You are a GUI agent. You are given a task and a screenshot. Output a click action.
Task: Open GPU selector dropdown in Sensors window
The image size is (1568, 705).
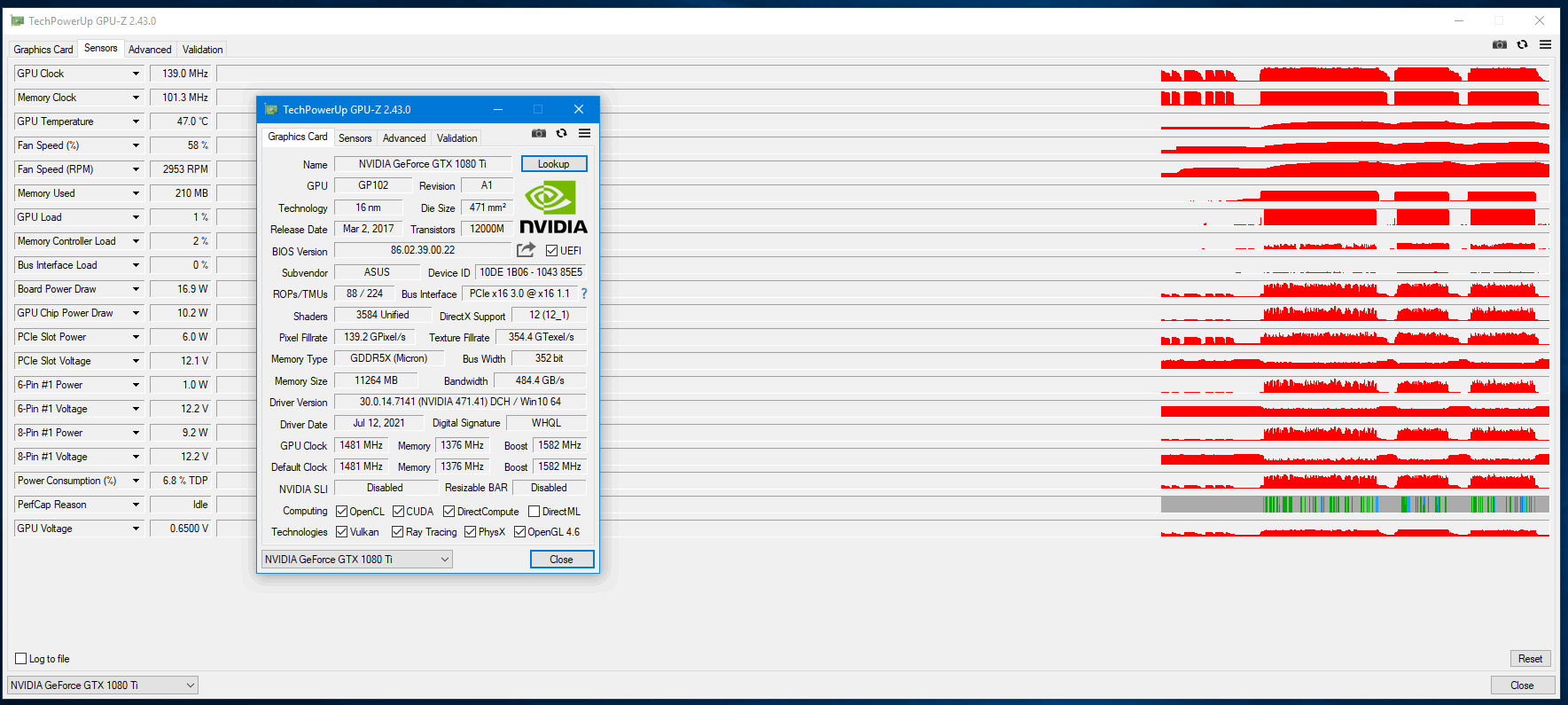pyautogui.click(x=103, y=685)
